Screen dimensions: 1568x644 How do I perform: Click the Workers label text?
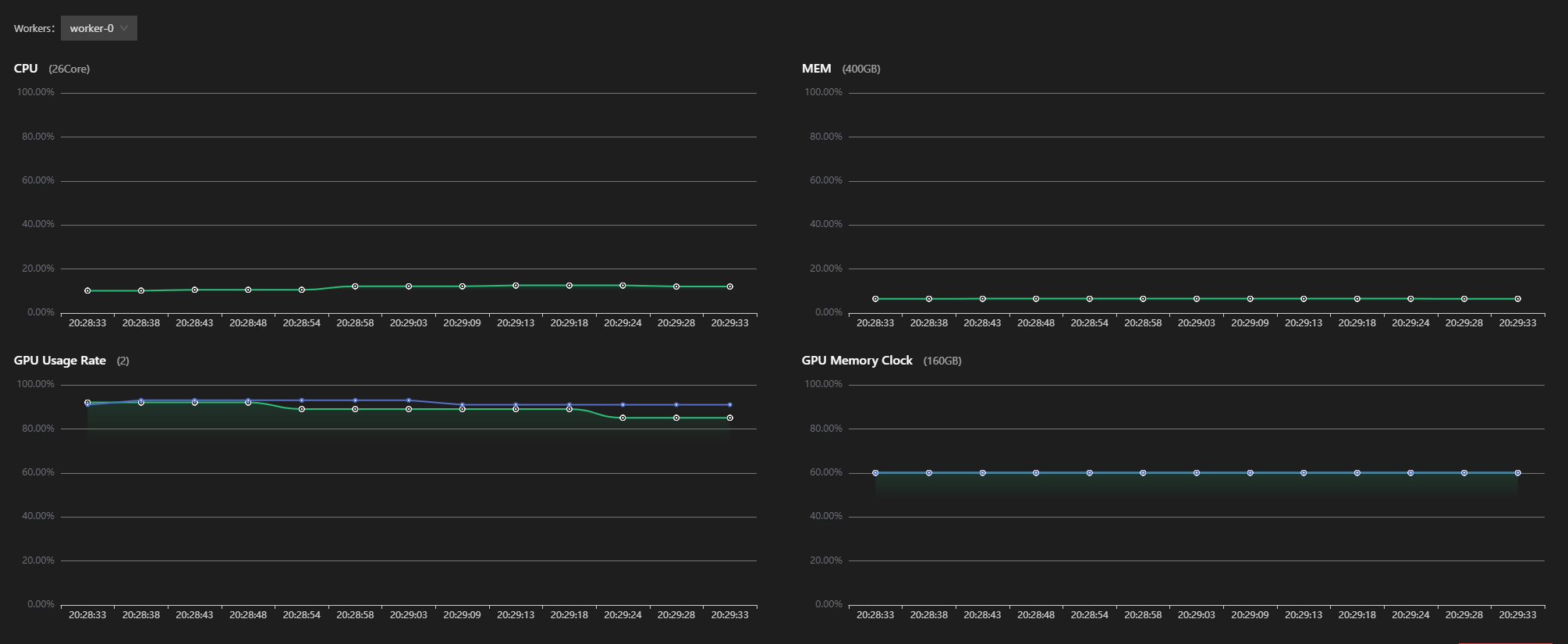pyautogui.click(x=34, y=29)
